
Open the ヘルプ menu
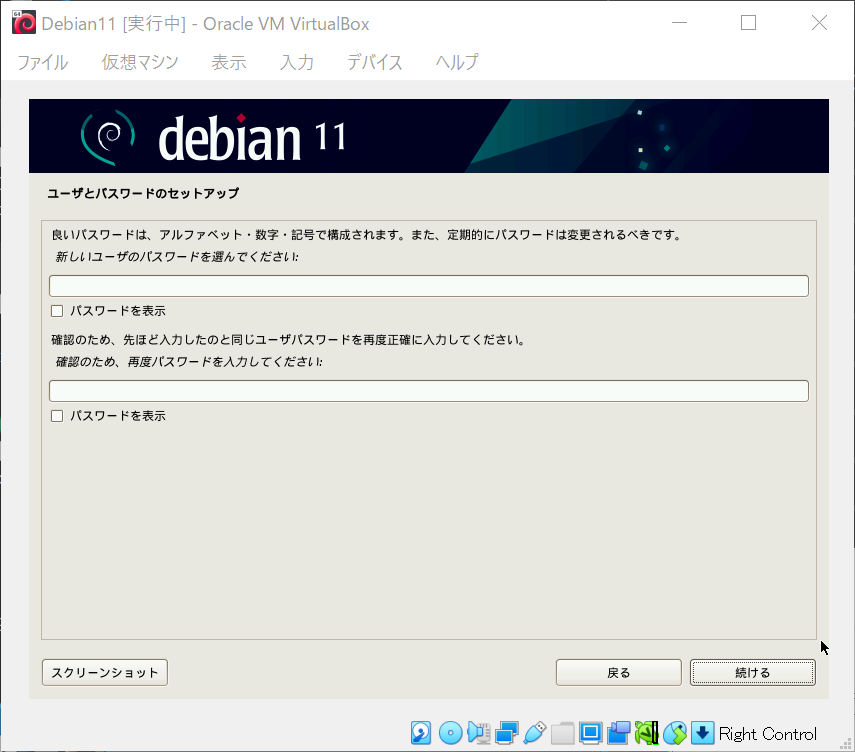(x=457, y=62)
